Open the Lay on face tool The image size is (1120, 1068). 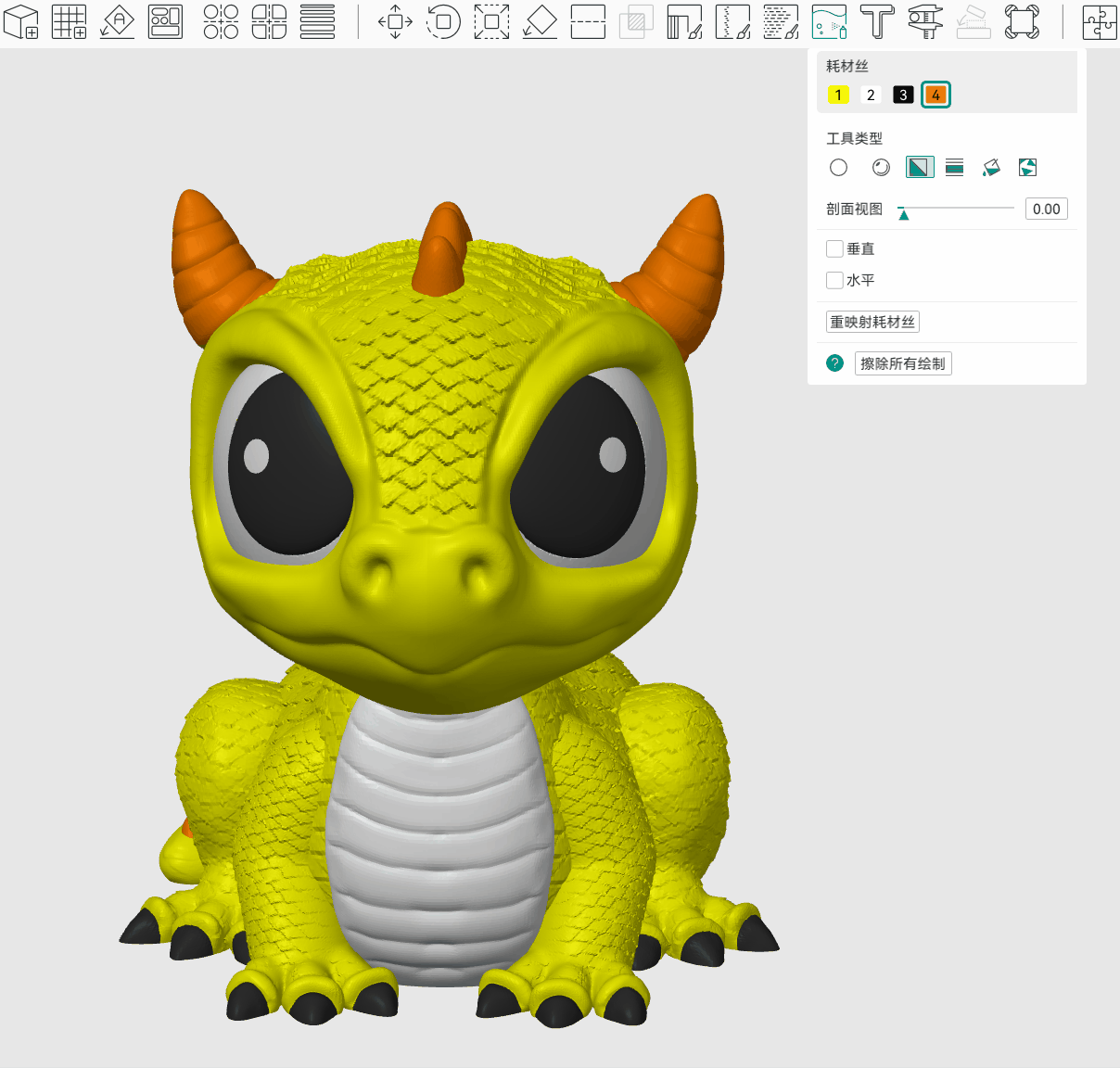click(540, 21)
